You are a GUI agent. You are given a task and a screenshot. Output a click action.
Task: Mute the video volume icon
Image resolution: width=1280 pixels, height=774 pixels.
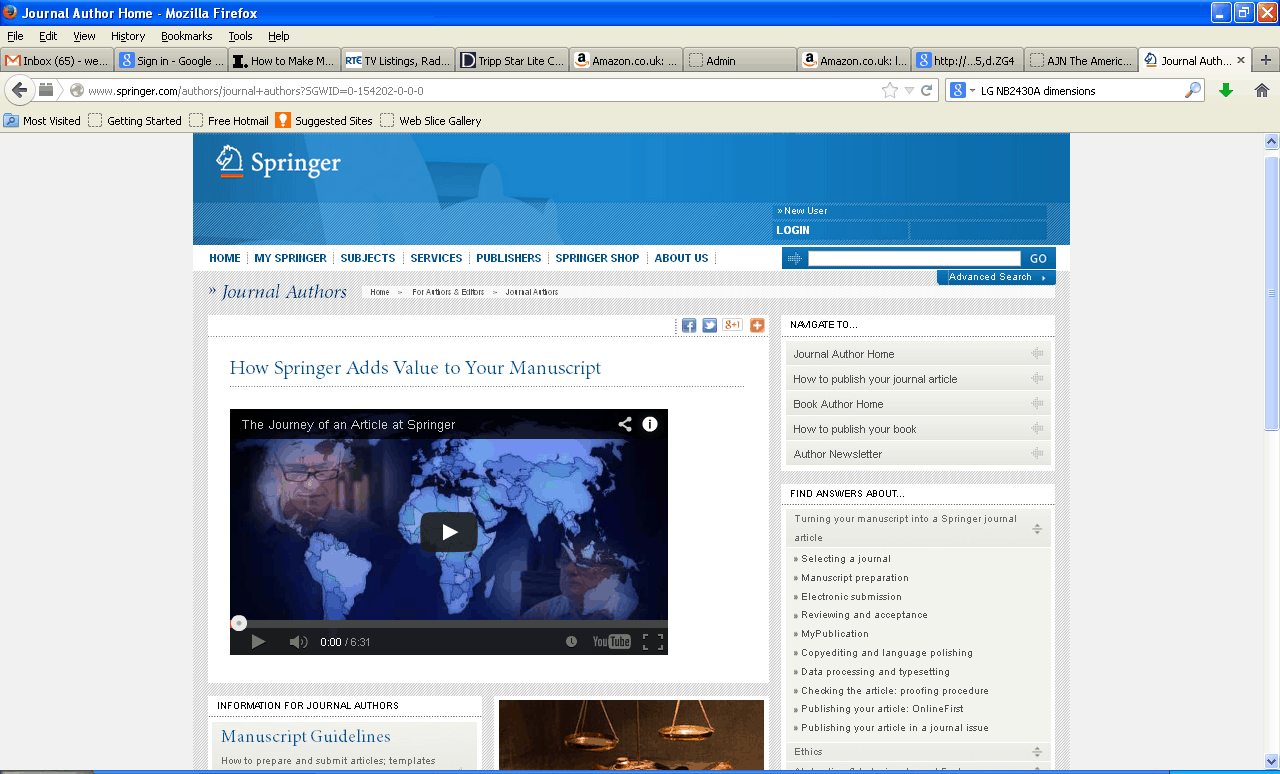298,642
